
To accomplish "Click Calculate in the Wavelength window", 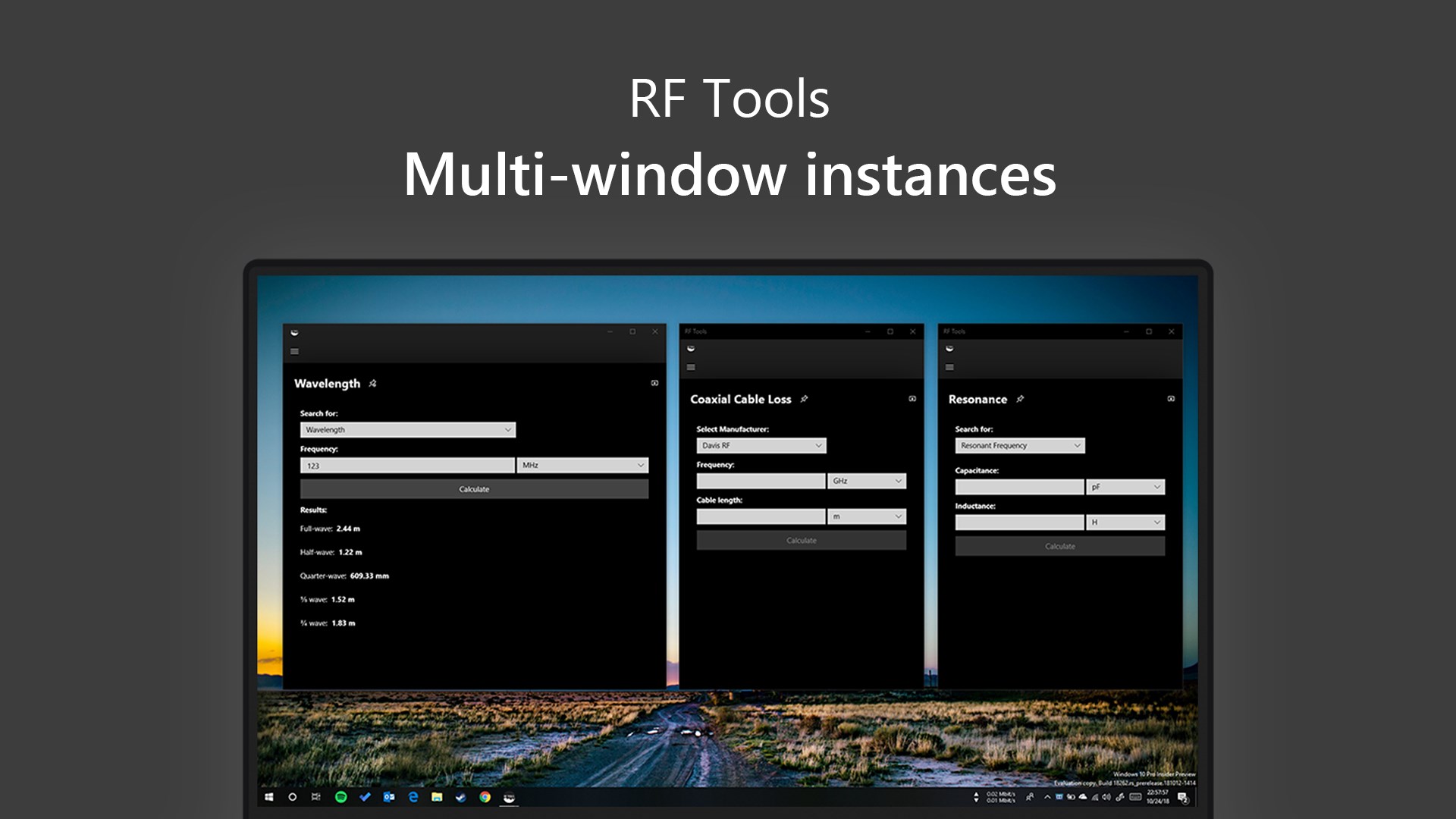I will 474,489.
